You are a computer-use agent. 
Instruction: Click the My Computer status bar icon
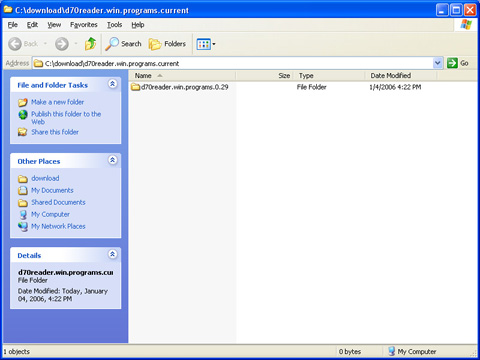pos(391,351)
